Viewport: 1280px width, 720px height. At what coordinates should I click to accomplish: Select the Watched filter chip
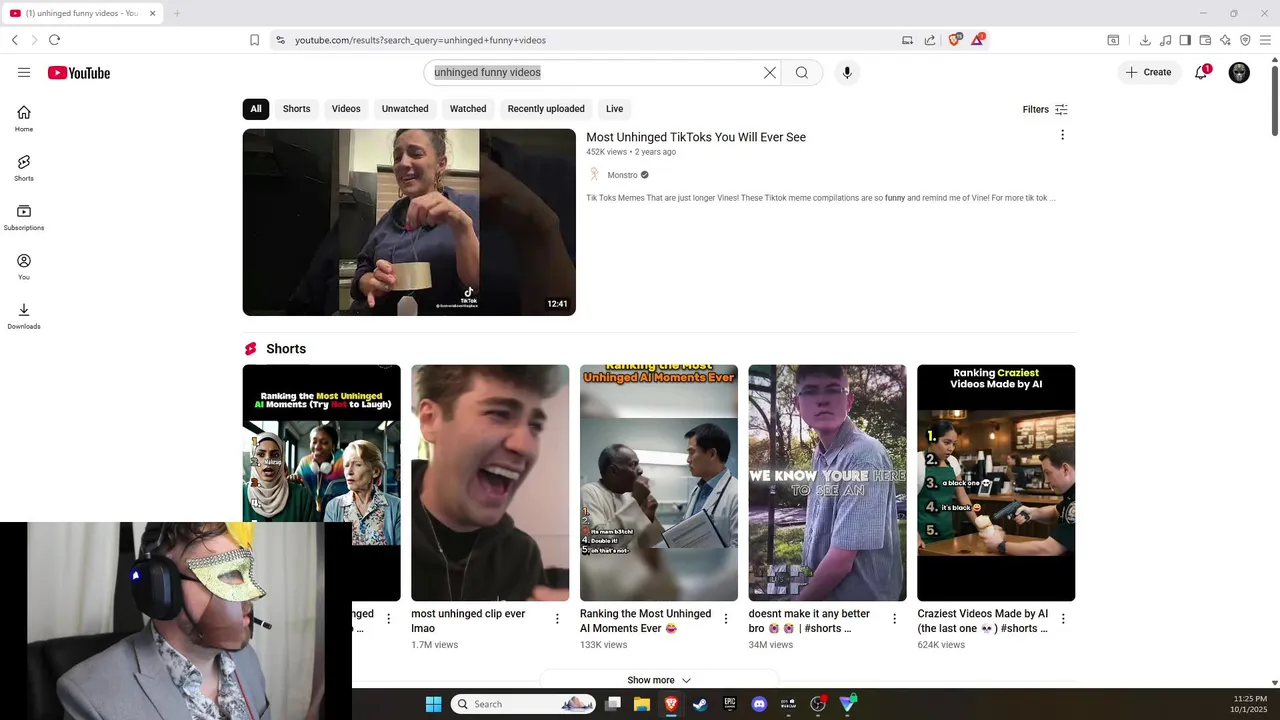468,109
